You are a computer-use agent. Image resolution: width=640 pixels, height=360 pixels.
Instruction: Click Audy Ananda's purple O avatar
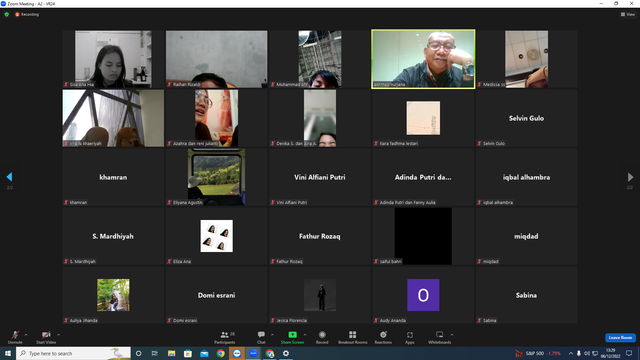point(423,295)
